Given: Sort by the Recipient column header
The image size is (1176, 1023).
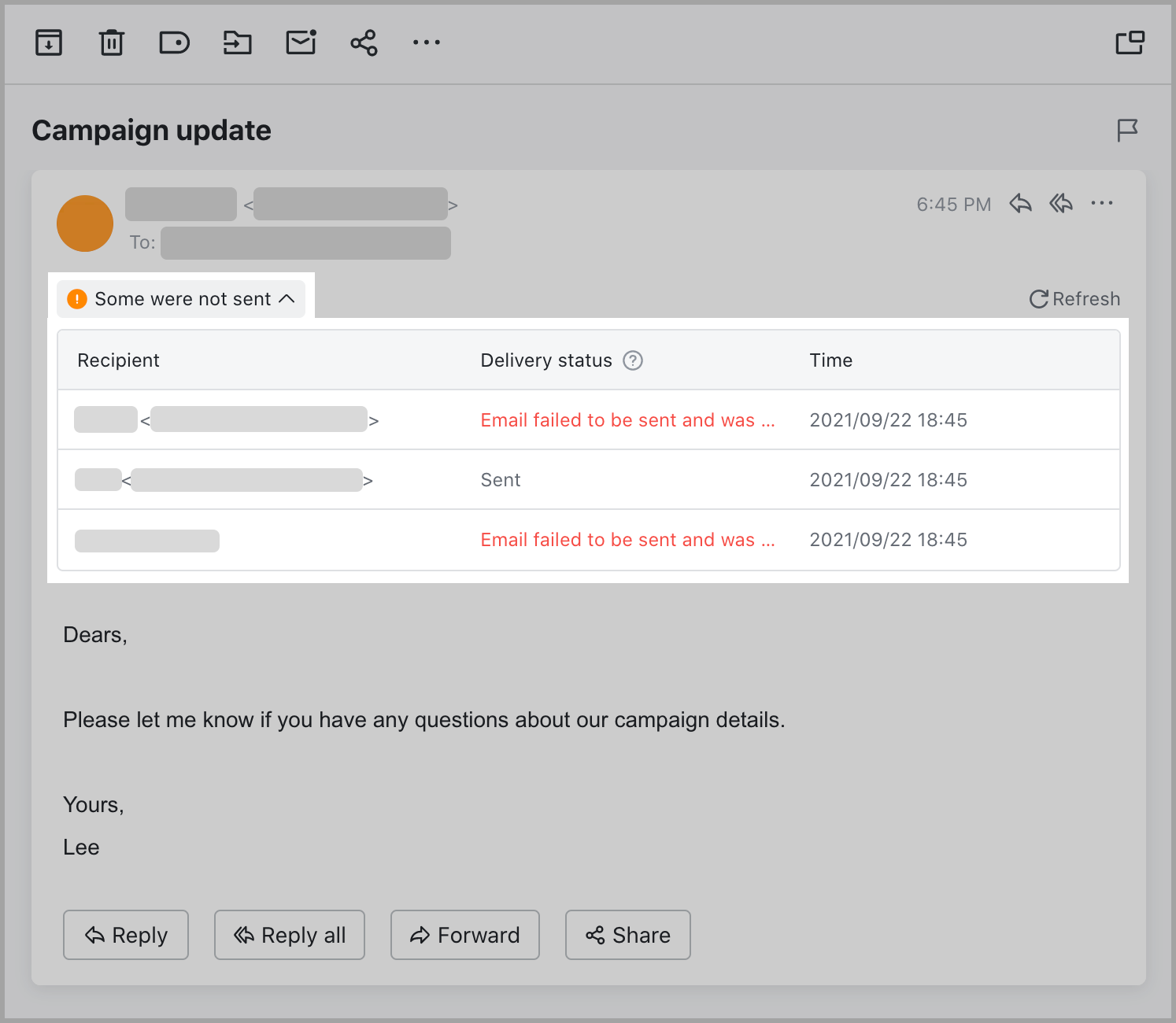Looking at the screenshot, I should [118, 360].
